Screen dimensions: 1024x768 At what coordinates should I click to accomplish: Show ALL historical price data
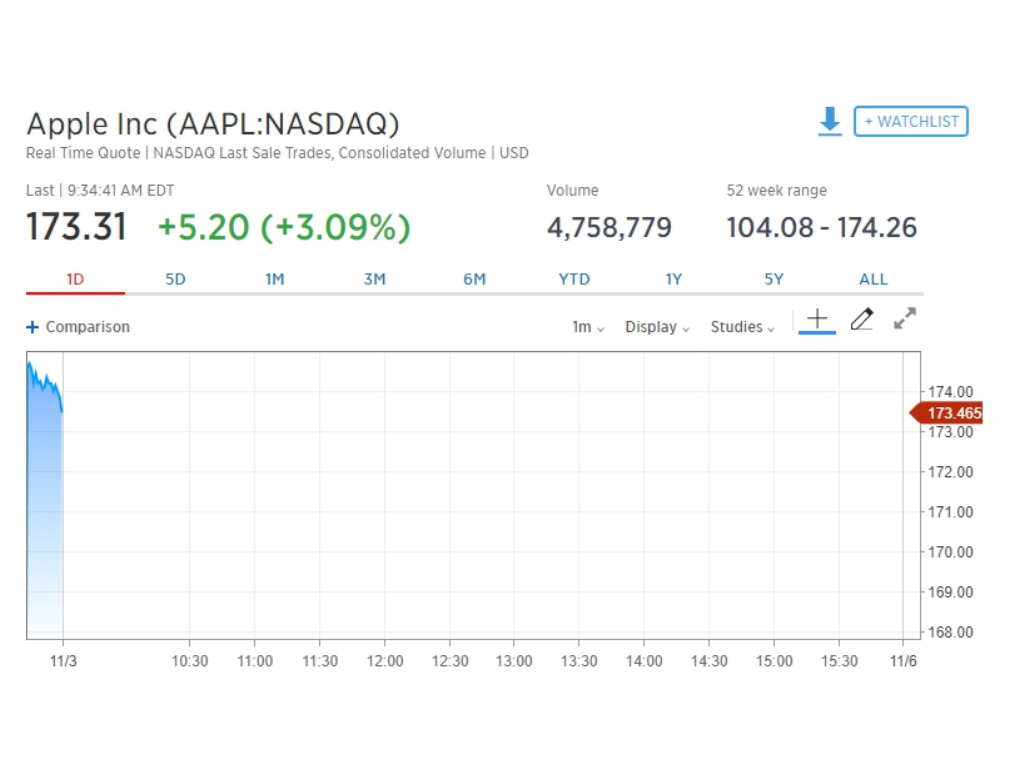pos(873,280)
